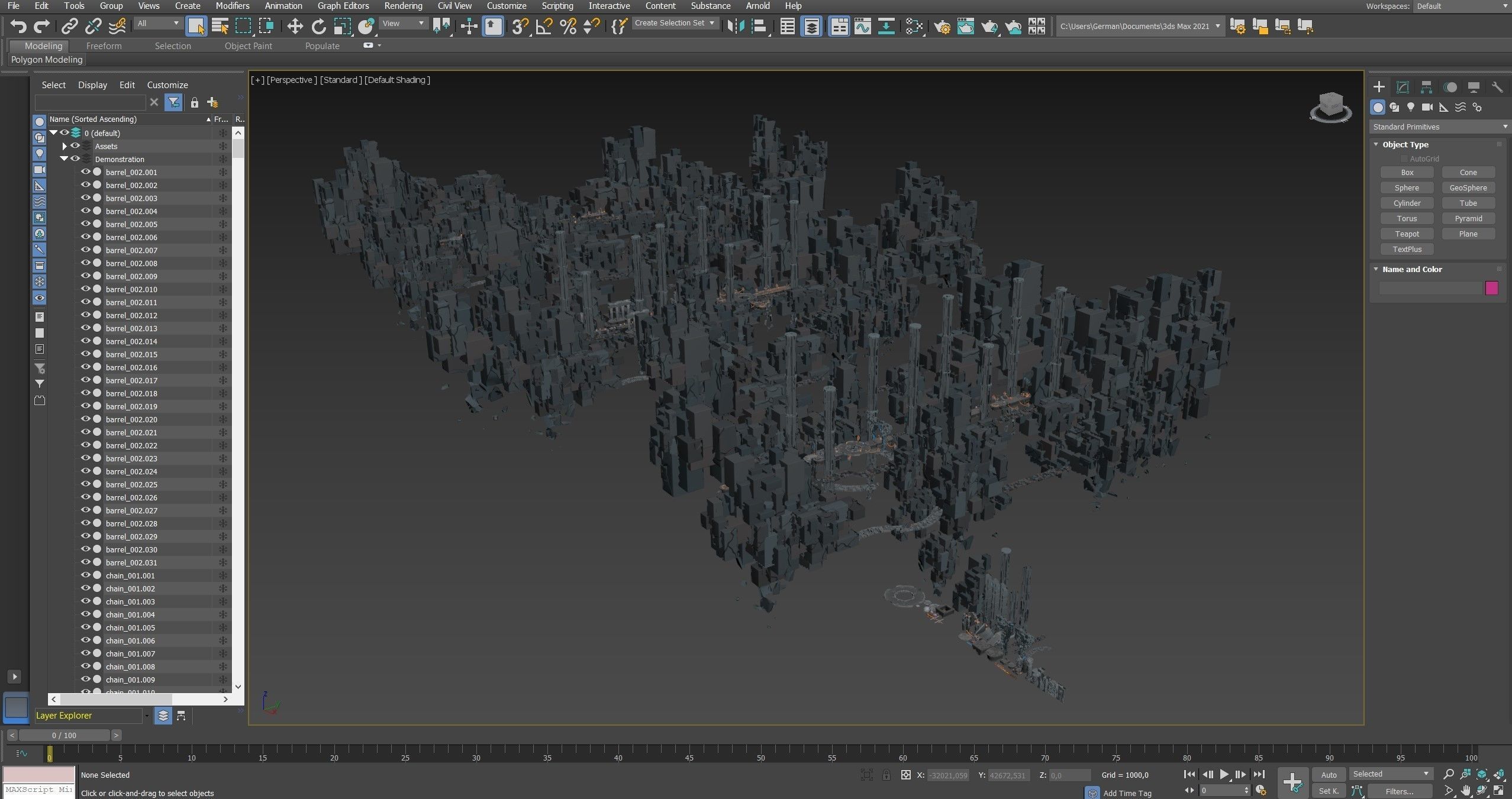1512x799 pixels.
Task: Select the Cameras category icon
Action: pos(1427,107)
